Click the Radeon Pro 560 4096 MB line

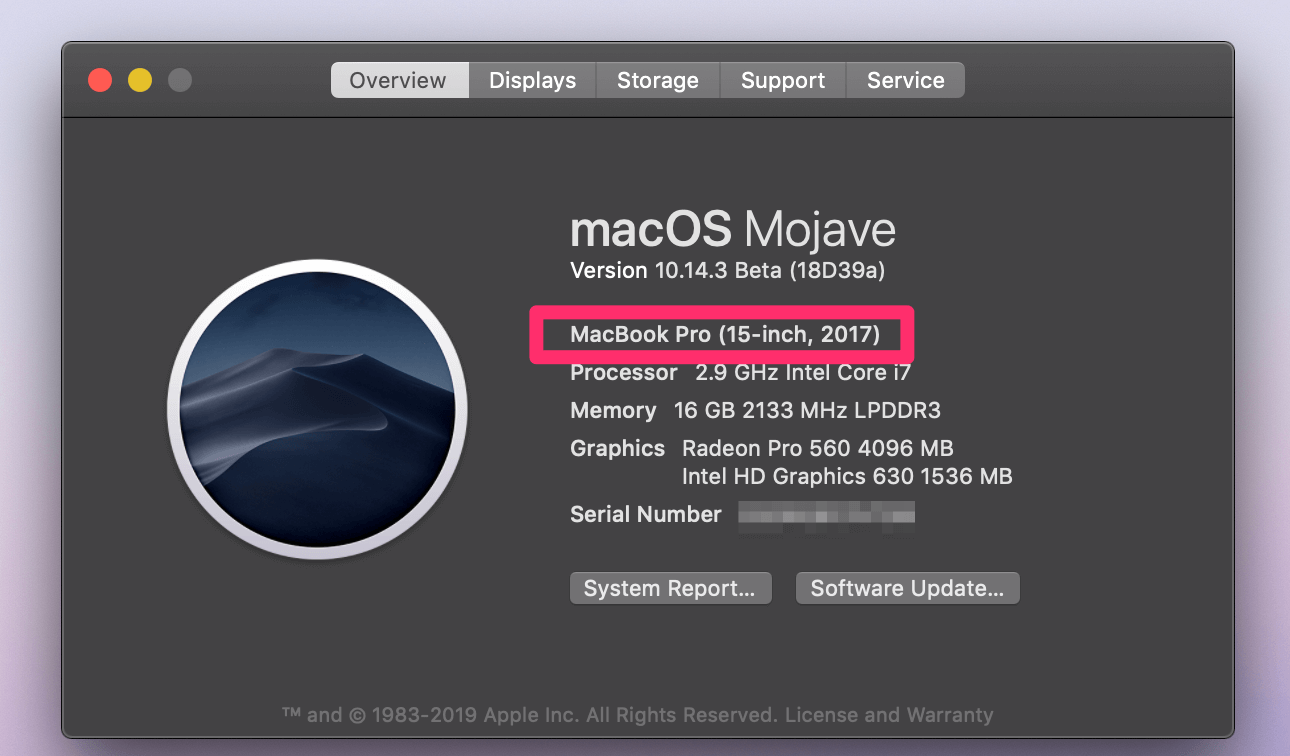click(817, 448)
